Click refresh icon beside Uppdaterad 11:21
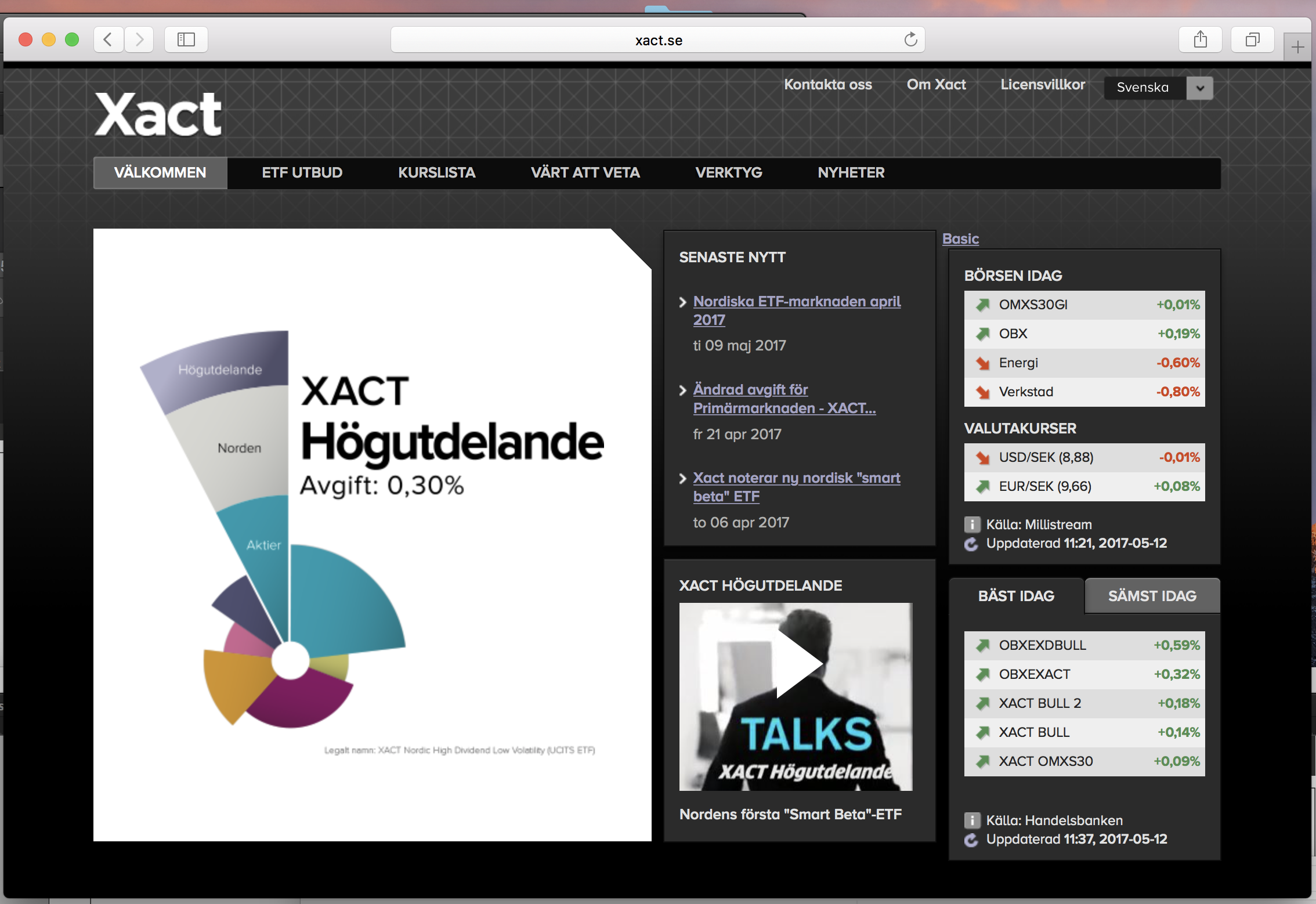This screenshot has width=1316, height=904. (971, 544)
